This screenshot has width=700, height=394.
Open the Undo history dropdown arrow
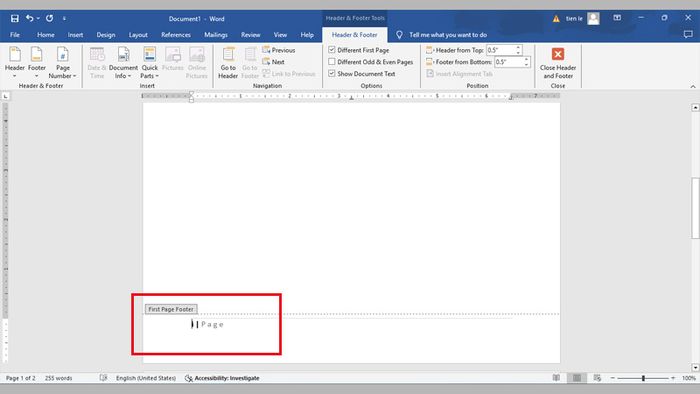coord(38,18)
